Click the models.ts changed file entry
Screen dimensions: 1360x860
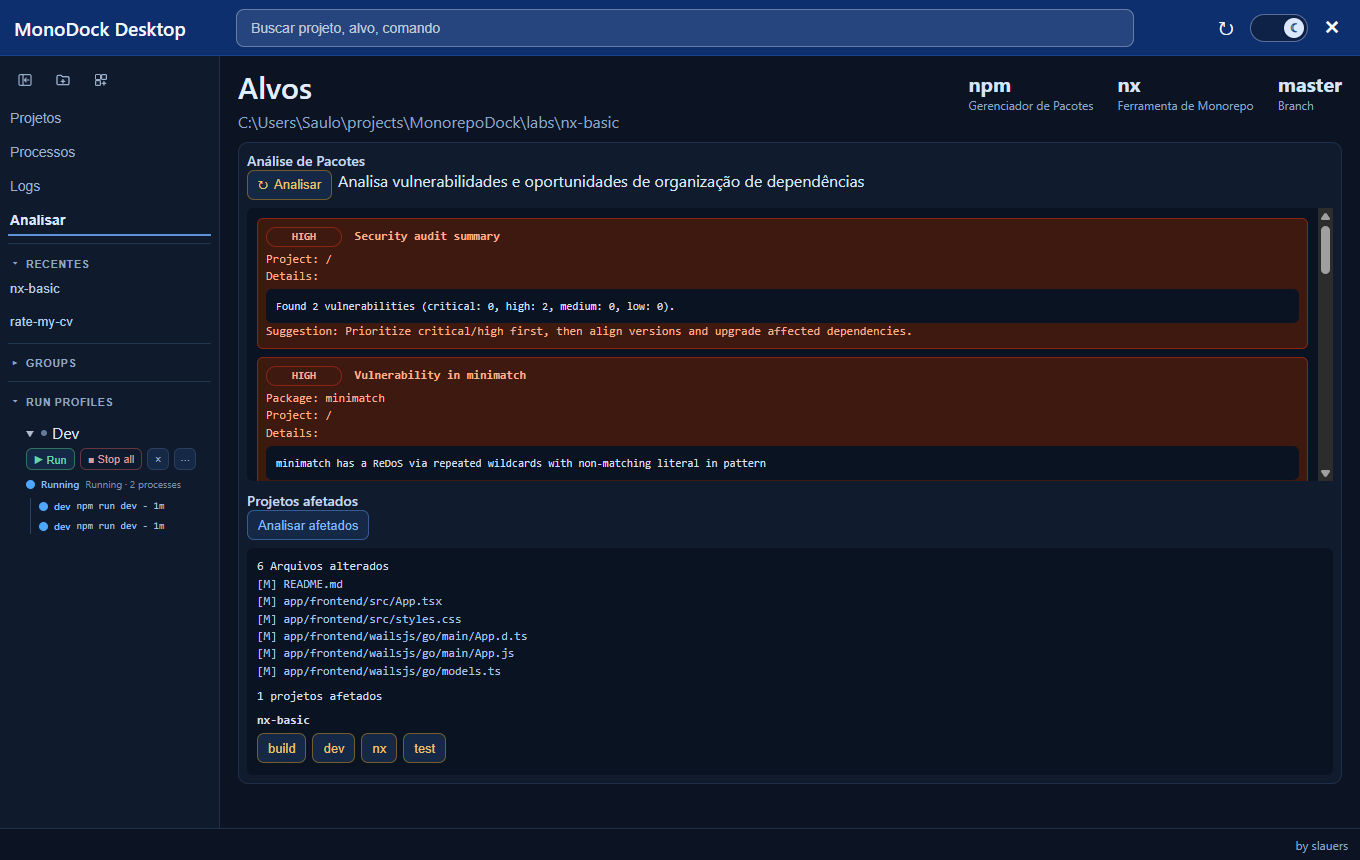click(379, 672)
